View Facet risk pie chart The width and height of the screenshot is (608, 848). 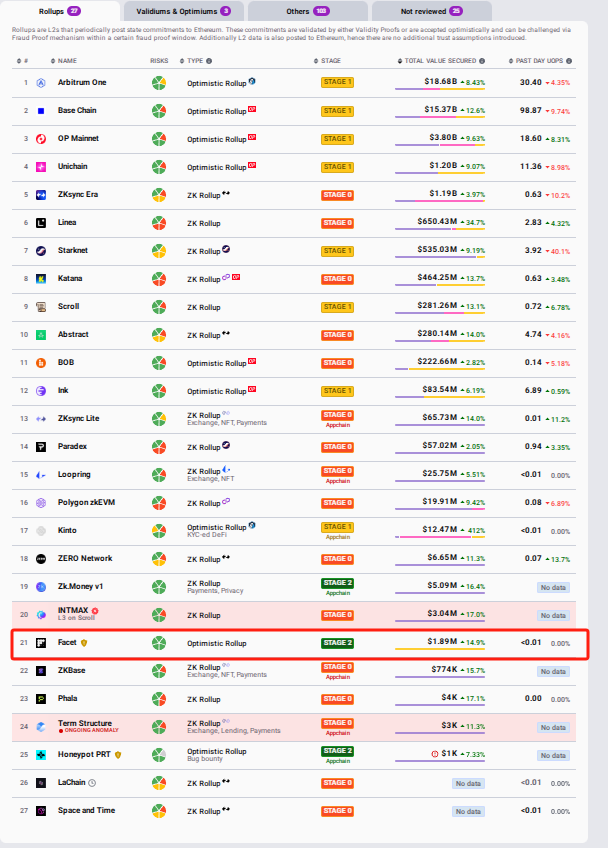point(158,643)
